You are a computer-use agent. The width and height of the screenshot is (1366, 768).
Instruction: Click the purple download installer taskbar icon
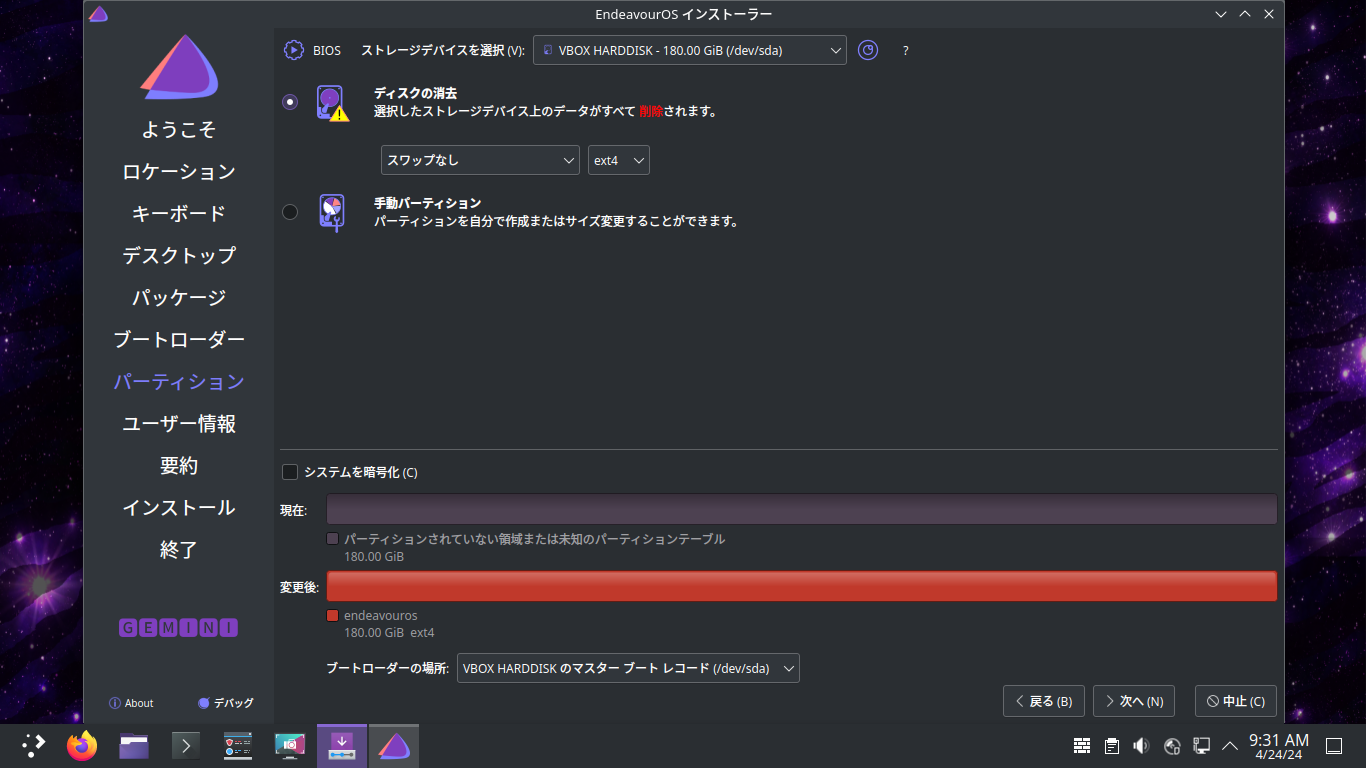click(342, 745)
